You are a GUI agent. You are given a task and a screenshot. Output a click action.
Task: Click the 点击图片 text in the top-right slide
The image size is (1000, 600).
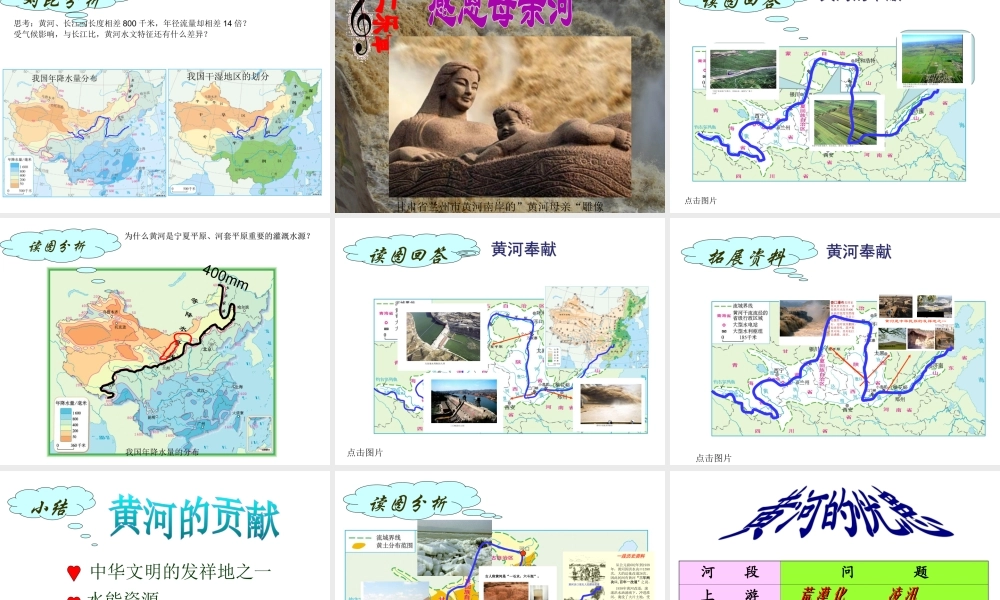(x=700, y=200)
